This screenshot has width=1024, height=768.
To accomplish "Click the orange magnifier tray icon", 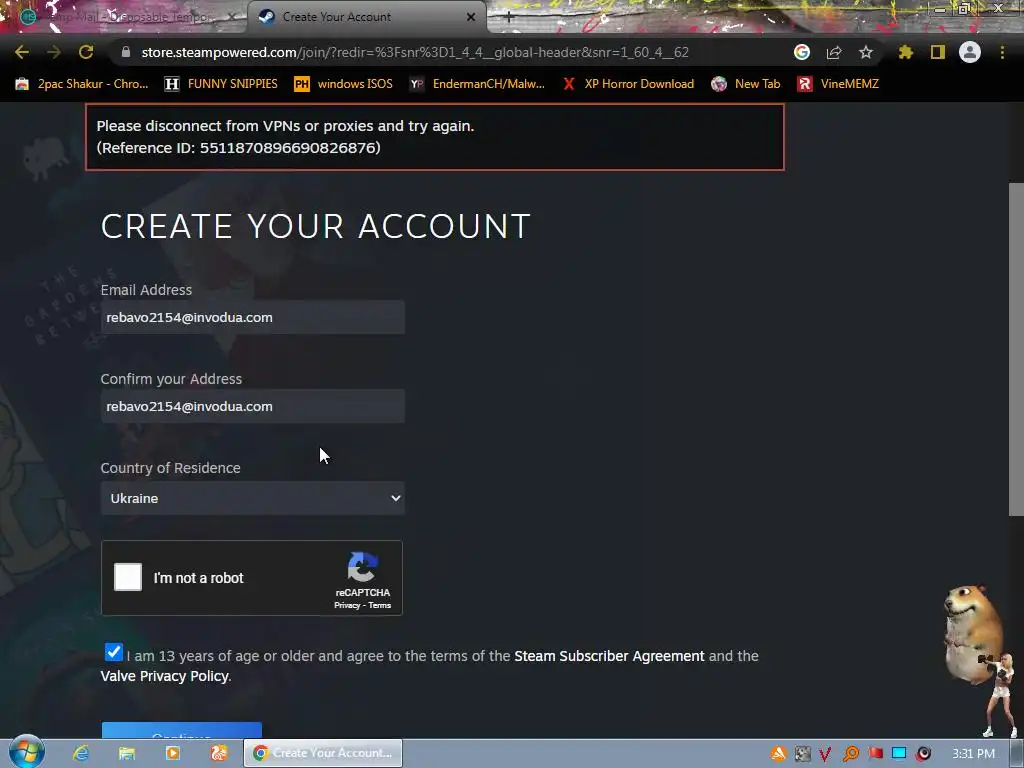I will (850, 754).
